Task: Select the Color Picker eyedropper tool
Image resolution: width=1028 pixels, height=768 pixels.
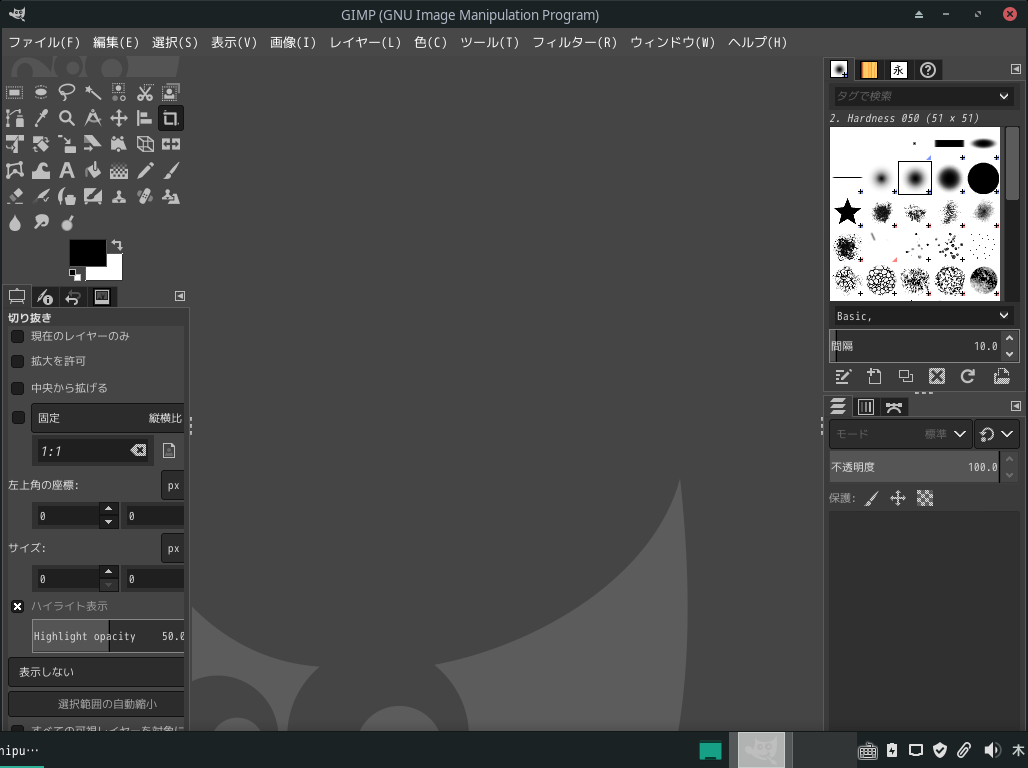Action: pos(41,118)
